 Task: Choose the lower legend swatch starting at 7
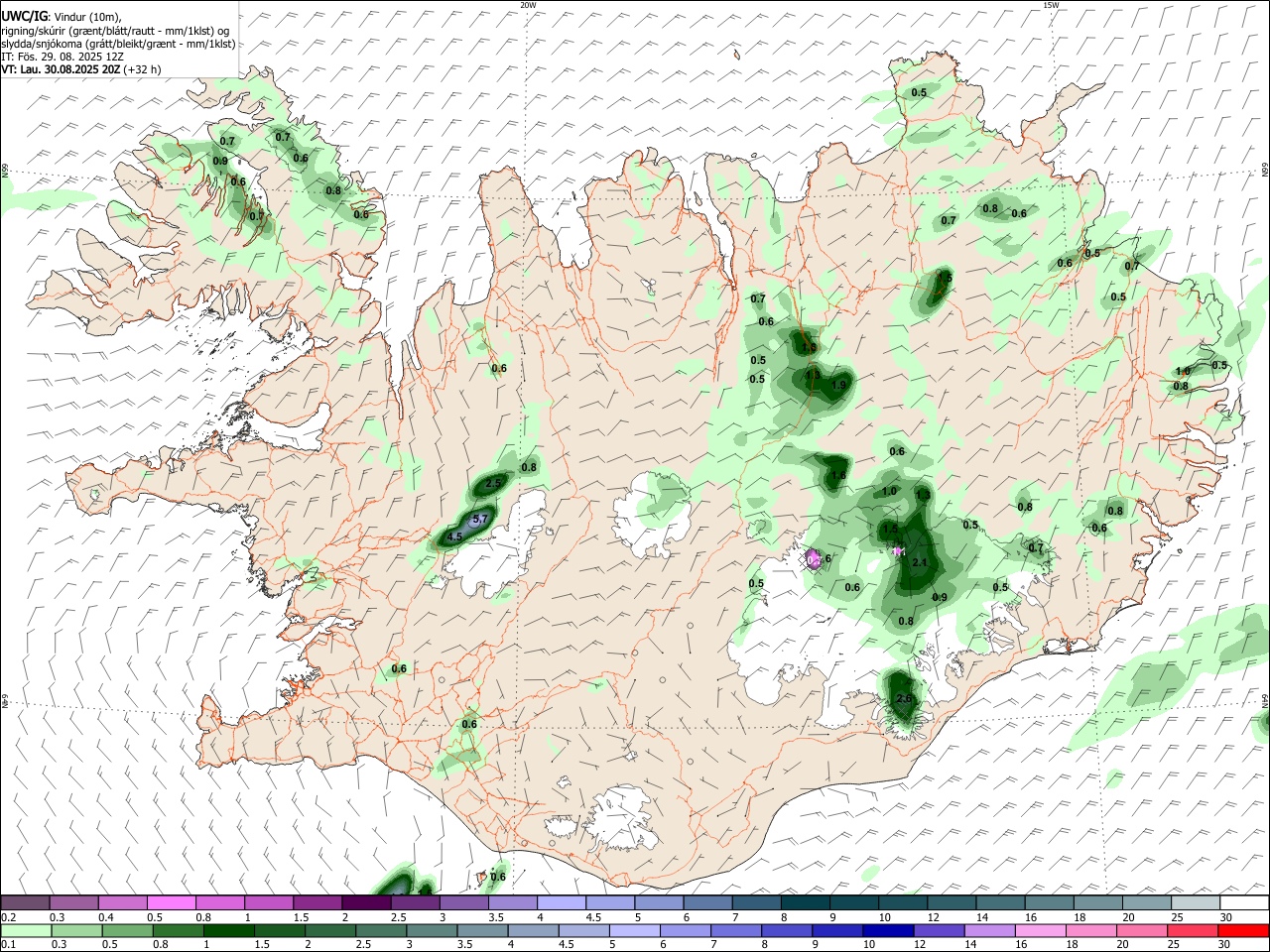click(737, 930)
